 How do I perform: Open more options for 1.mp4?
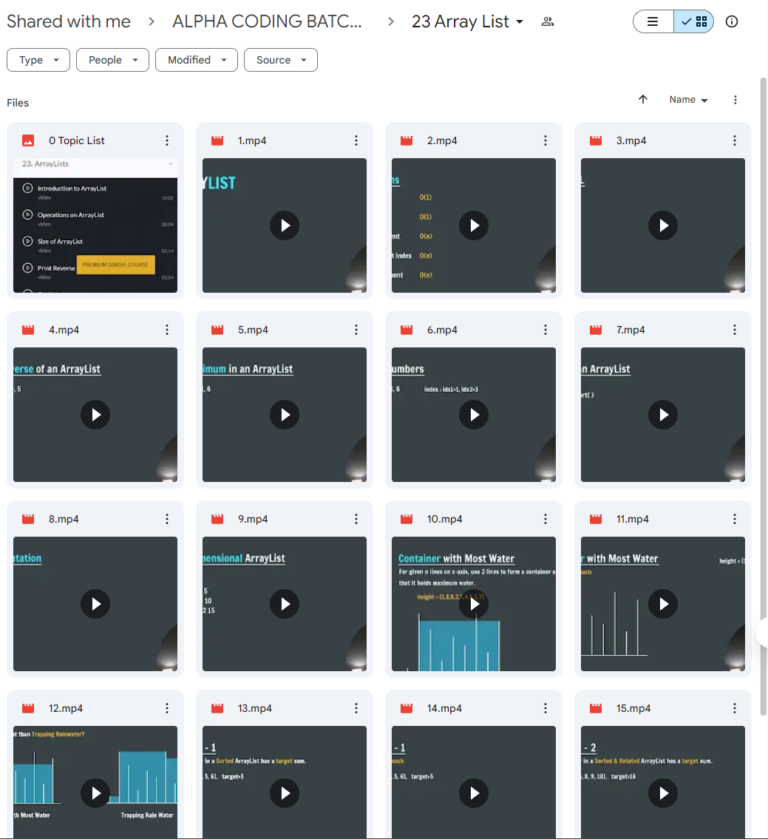(x=356, y=141)
